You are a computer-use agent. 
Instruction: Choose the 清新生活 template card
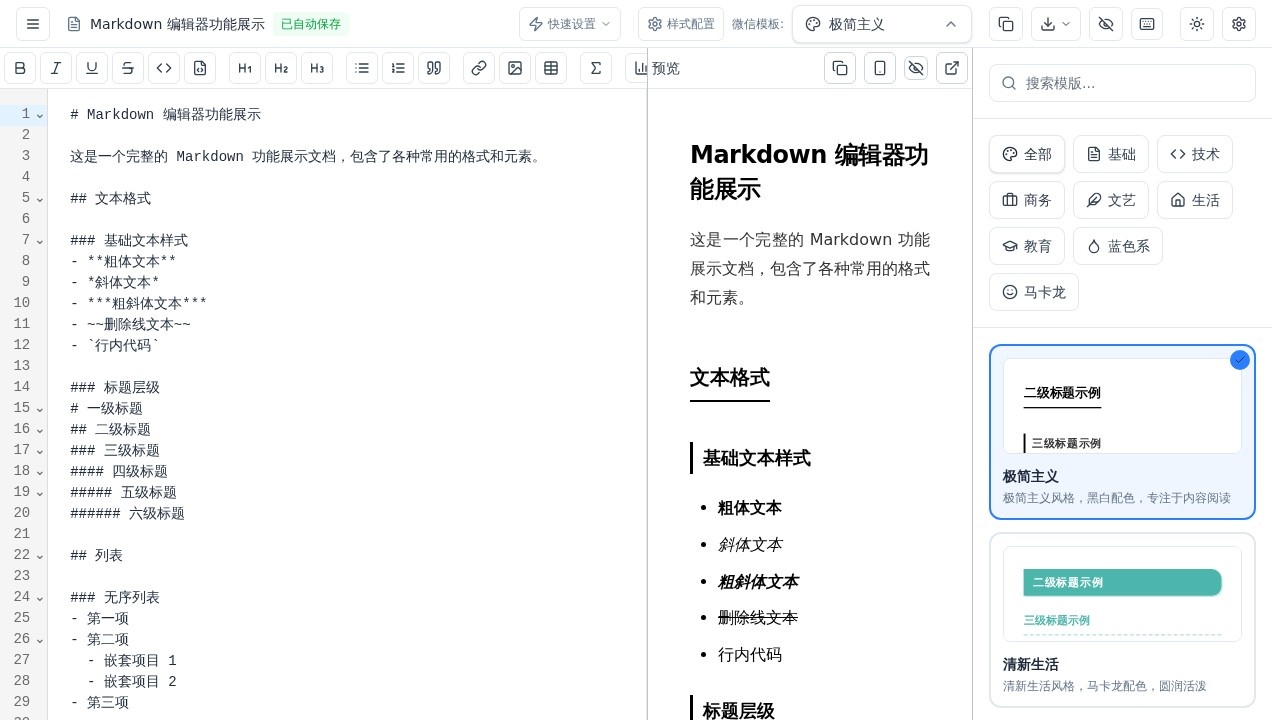pyautogui.click(x=1122, y=620)
